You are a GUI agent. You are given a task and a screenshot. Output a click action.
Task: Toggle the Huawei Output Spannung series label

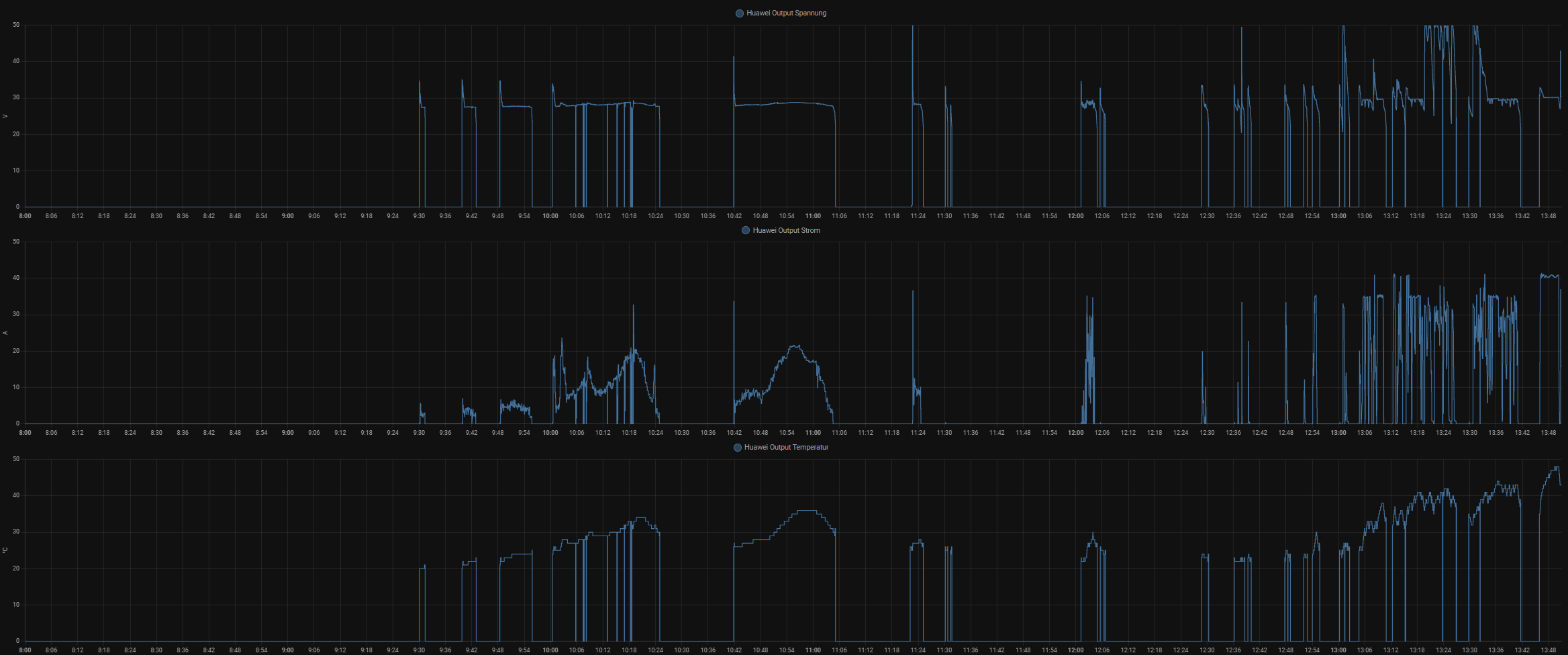pos(786,13)
